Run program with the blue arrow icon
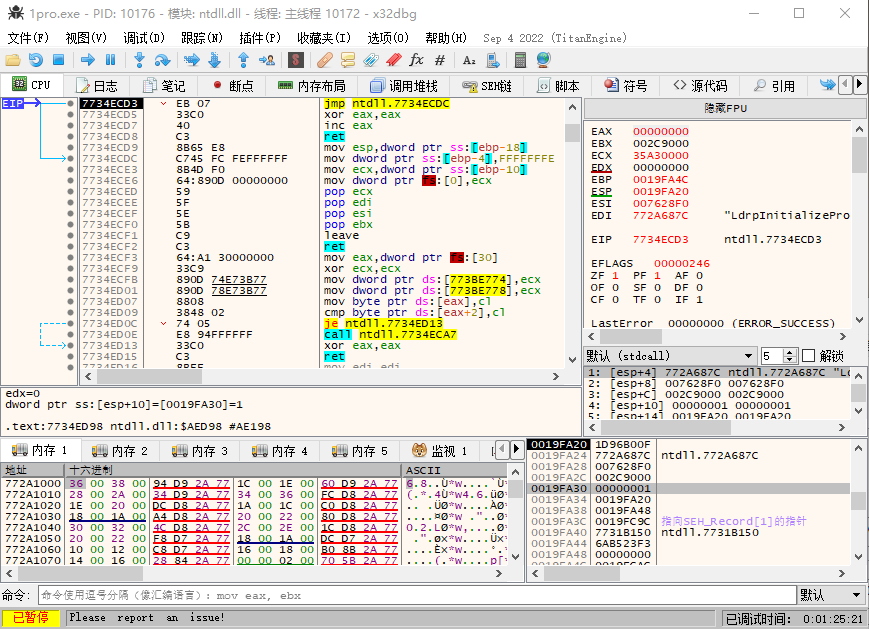The height and width of the screenshot is (629, 869). [x=88, y=60]
